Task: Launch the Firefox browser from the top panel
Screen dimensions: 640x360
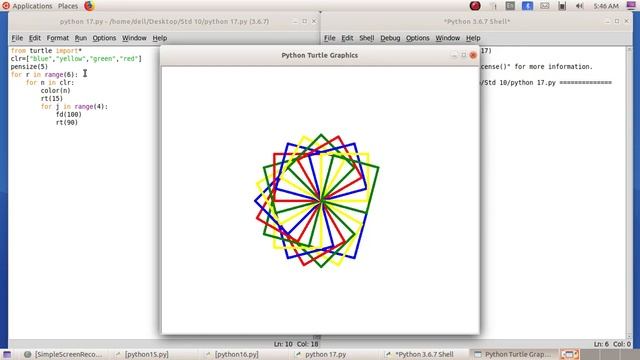Action: click(x=89, y=6)
